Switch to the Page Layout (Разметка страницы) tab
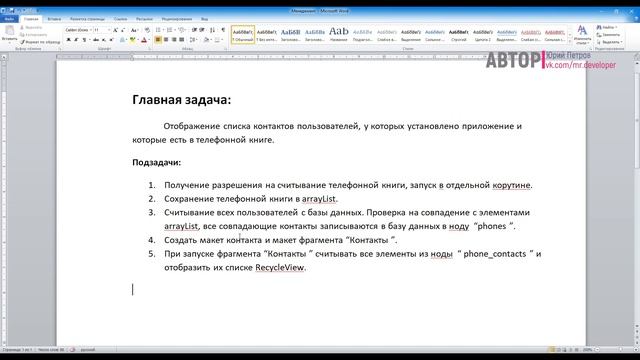The image size is (640, 360). pos(87,19)
